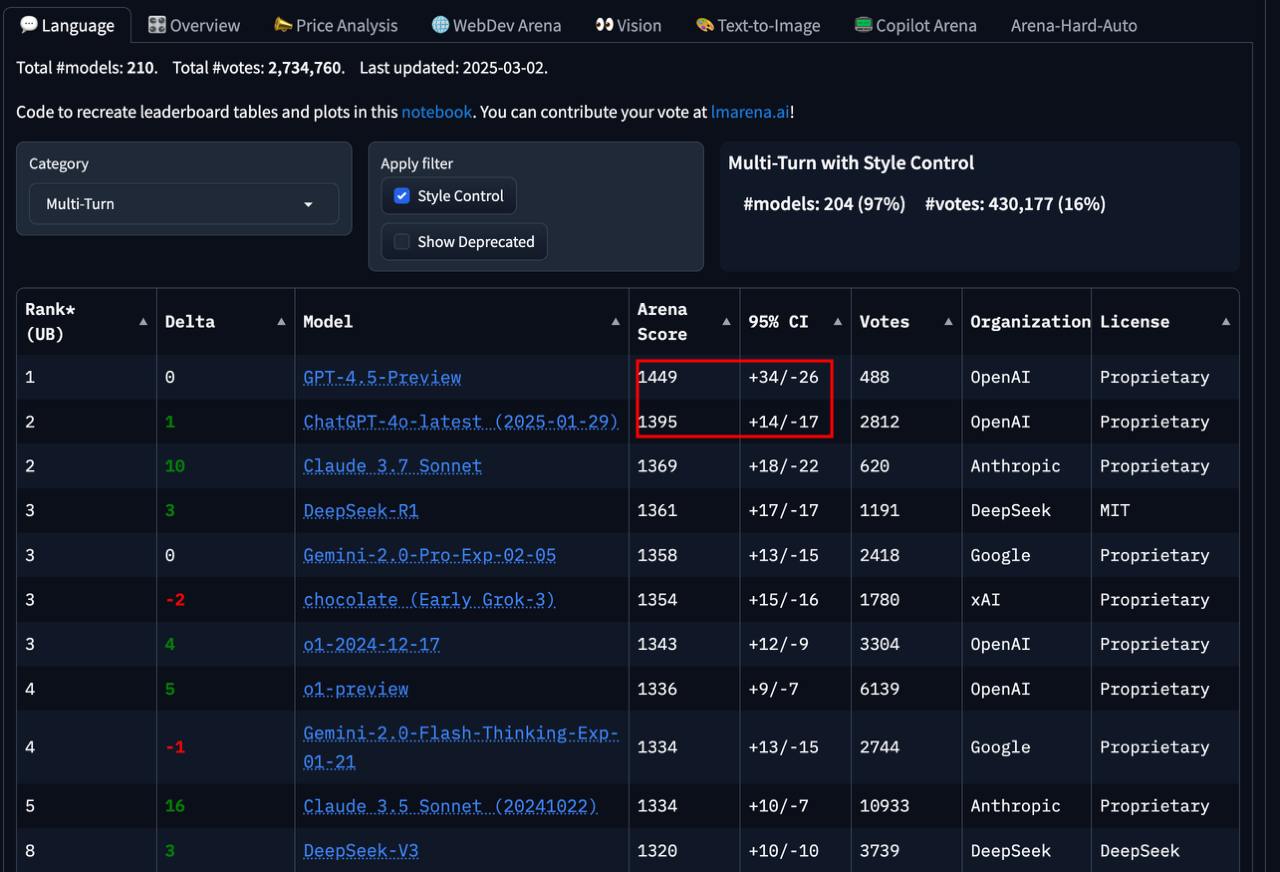The height and width of the screenshot is (872, 1280).
Task: Click delta value 16
Action: coord(175,806)
